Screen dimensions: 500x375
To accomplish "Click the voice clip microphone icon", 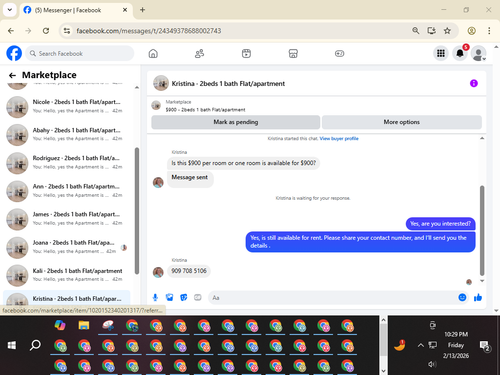I will pyautogui.click(x=155, y=297).
